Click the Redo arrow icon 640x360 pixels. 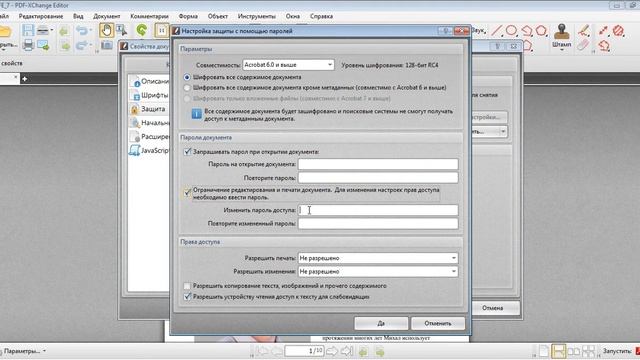click(x=82, y=45)
